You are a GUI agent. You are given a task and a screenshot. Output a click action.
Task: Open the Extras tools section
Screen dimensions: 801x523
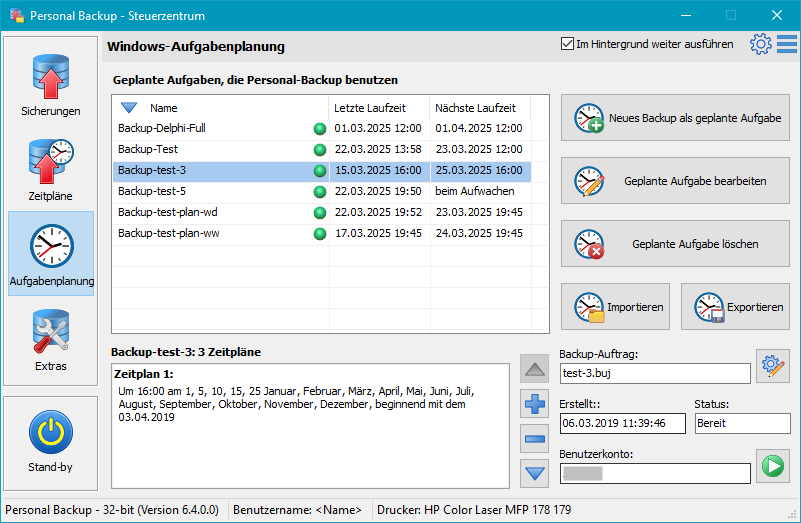51,340
